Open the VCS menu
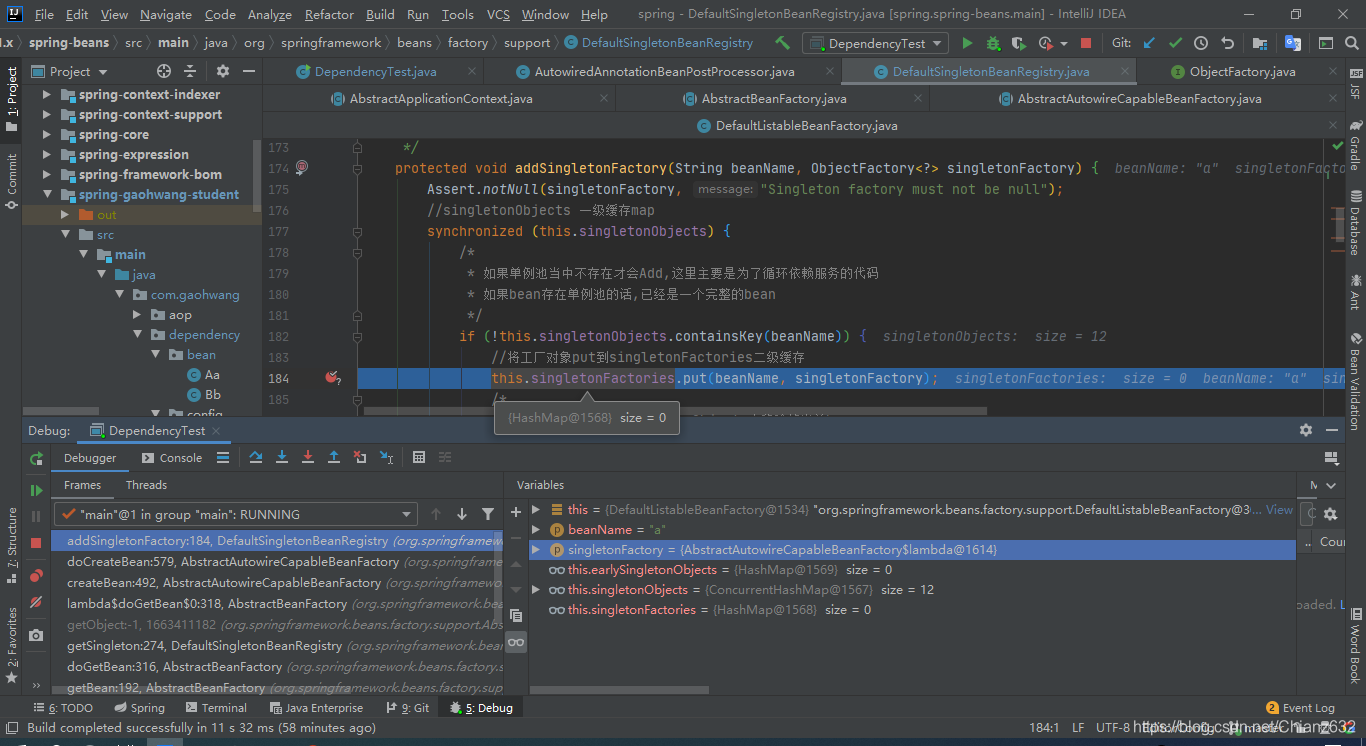 point(498,14)
